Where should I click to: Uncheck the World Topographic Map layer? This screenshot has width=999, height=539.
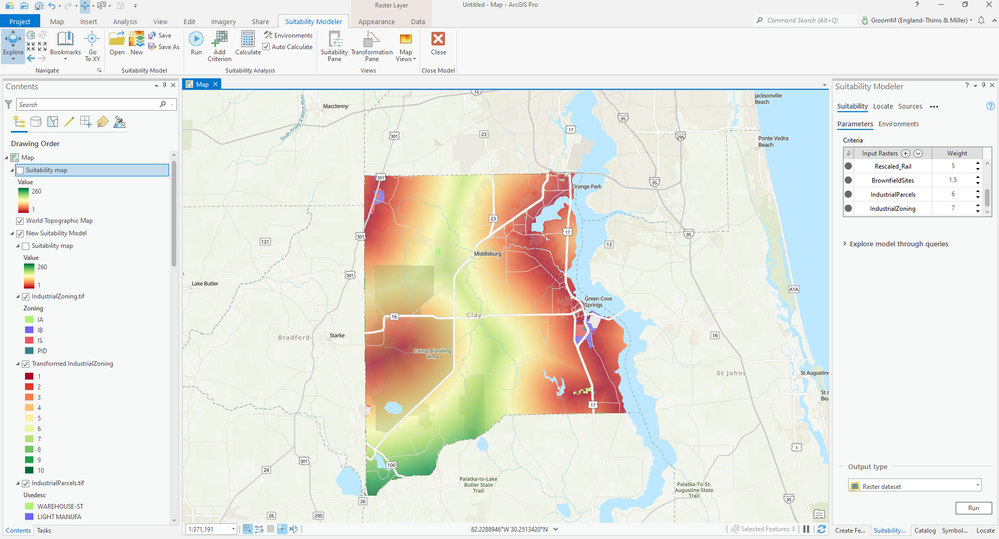tap(21, 221)
